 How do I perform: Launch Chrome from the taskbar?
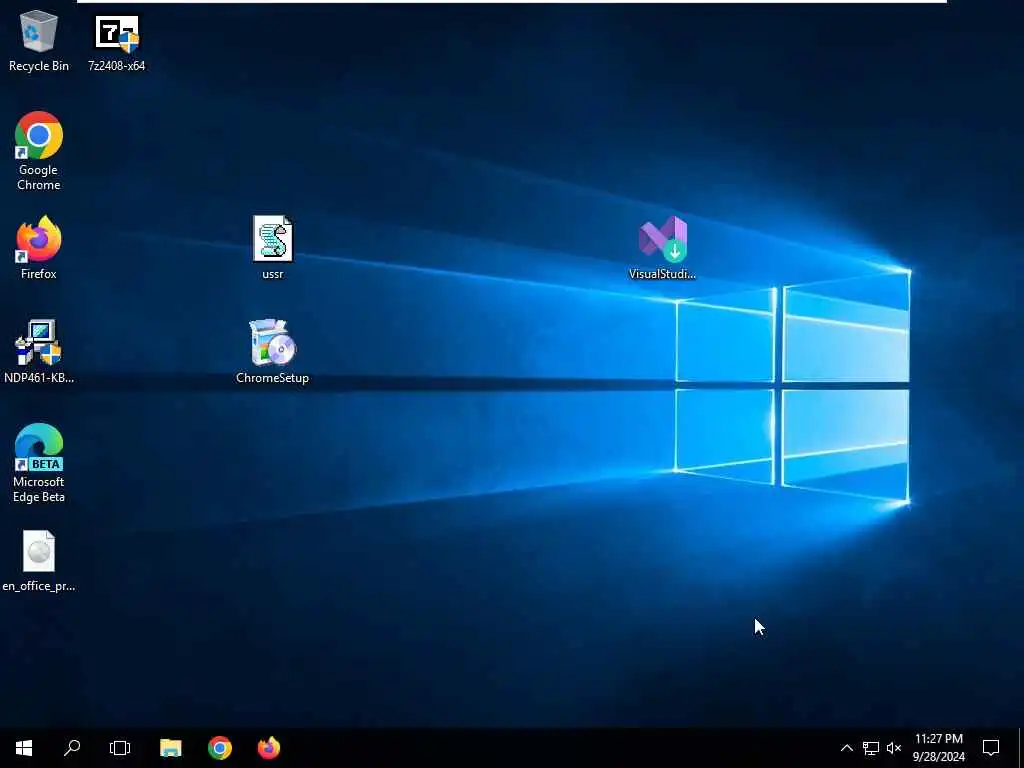(x=219, y=748)
